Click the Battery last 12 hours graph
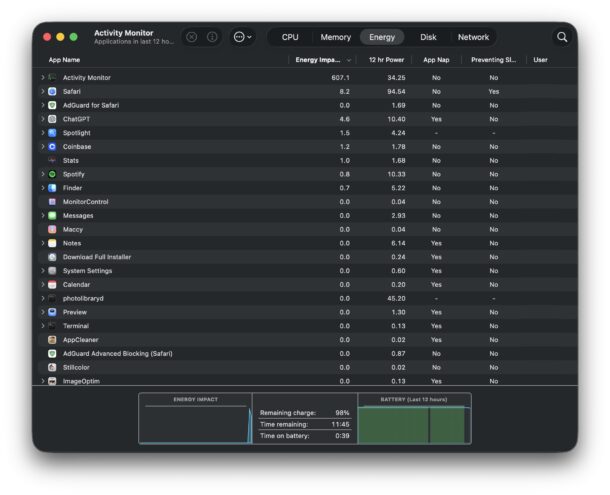The height and width of the screenshot is (495, 610). click(412, 422)
